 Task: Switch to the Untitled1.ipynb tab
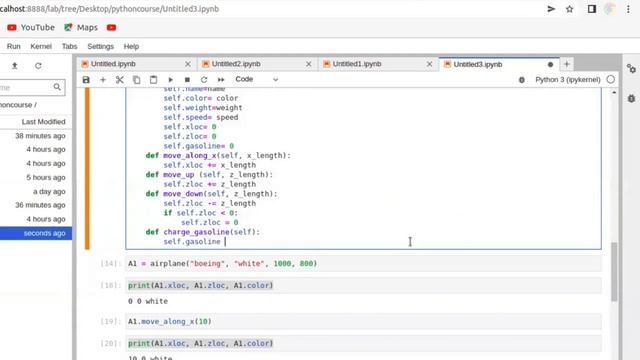(x=378, y=64)
